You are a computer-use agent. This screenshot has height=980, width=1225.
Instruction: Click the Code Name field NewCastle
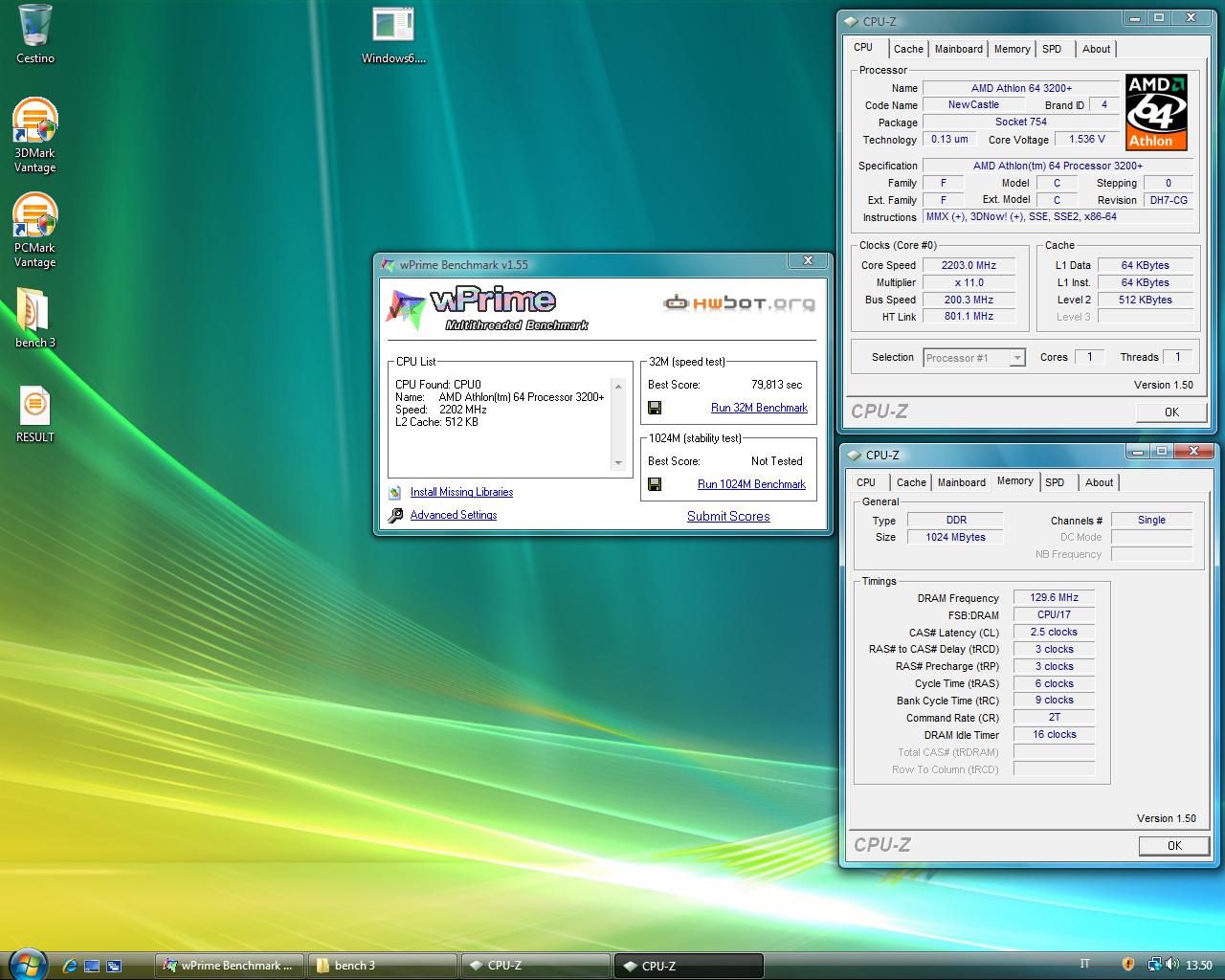(973, 105)
